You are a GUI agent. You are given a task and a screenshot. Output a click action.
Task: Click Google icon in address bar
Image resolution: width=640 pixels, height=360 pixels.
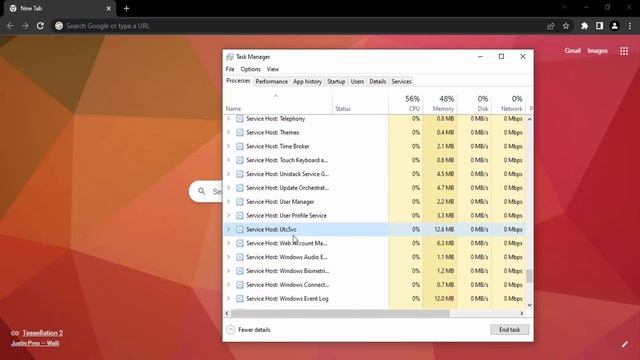(x=59, y=26)
